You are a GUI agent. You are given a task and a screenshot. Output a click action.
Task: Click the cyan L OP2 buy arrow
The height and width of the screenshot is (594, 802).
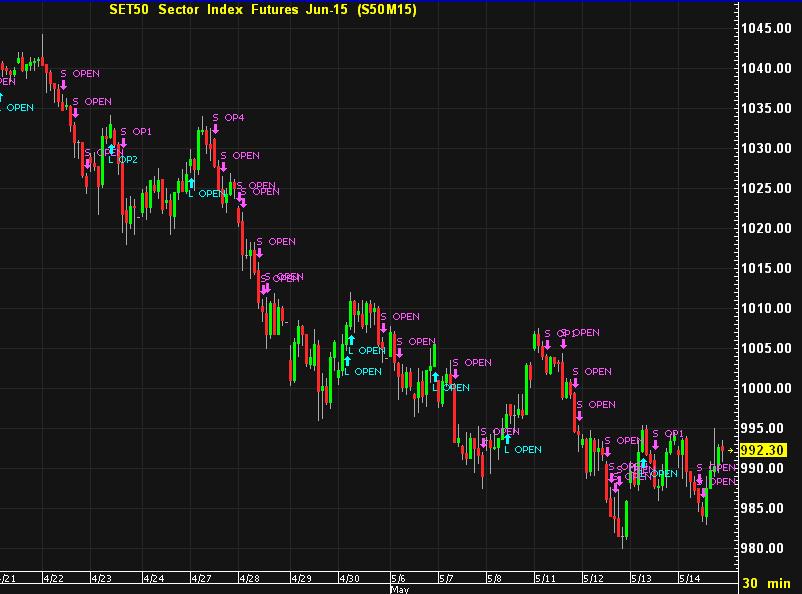[111, 148]
